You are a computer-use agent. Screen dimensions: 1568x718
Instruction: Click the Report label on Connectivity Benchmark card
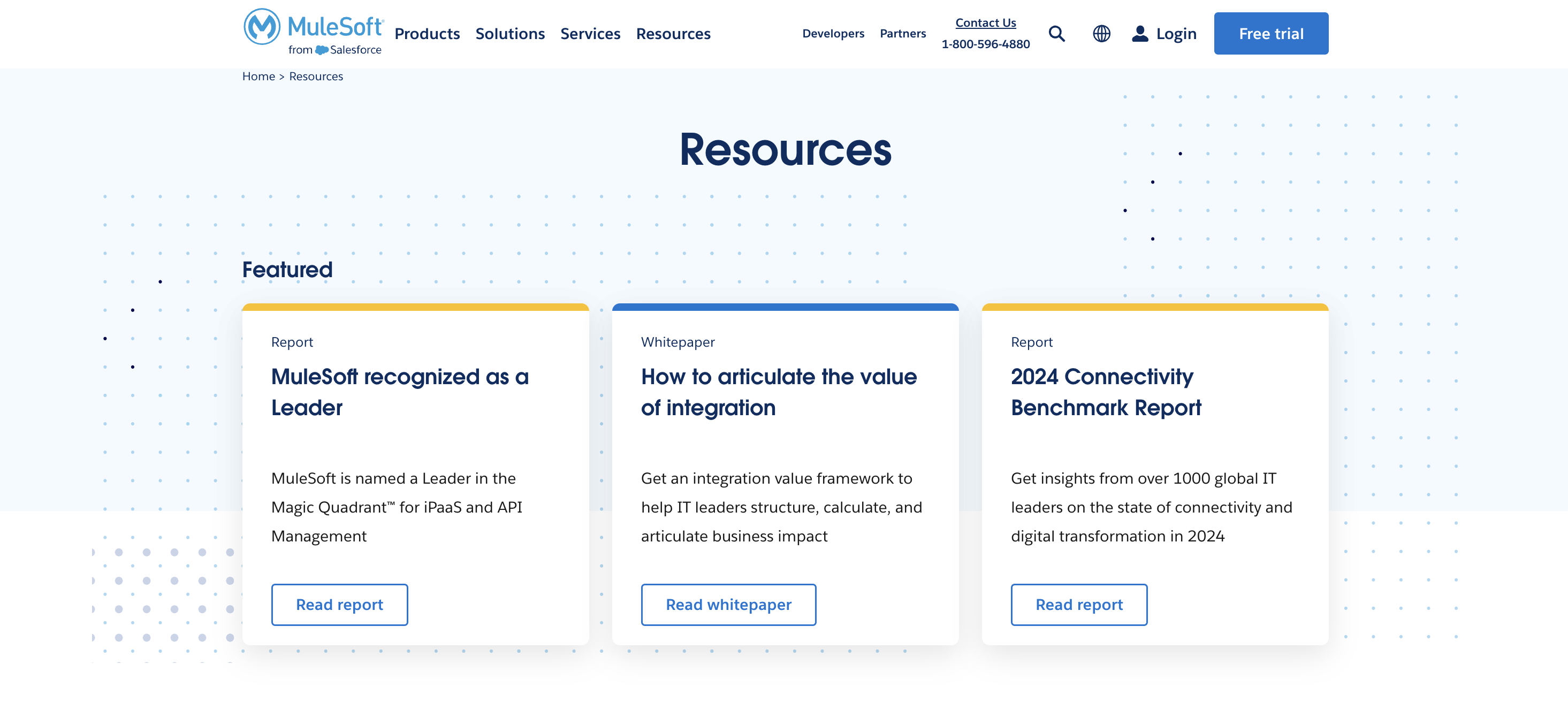pos(1032,342)
